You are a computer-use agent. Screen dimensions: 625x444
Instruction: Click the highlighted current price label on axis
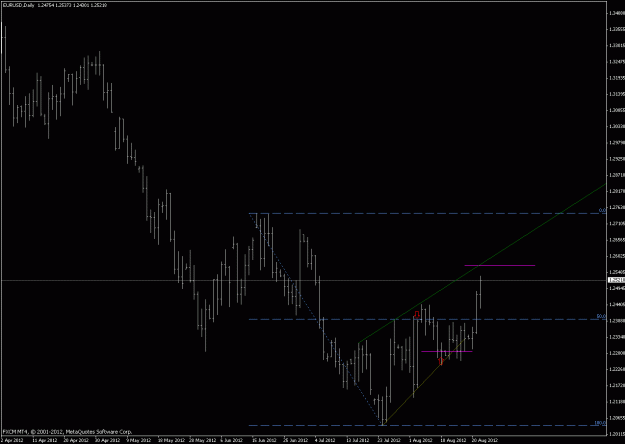tap(616, 280)
